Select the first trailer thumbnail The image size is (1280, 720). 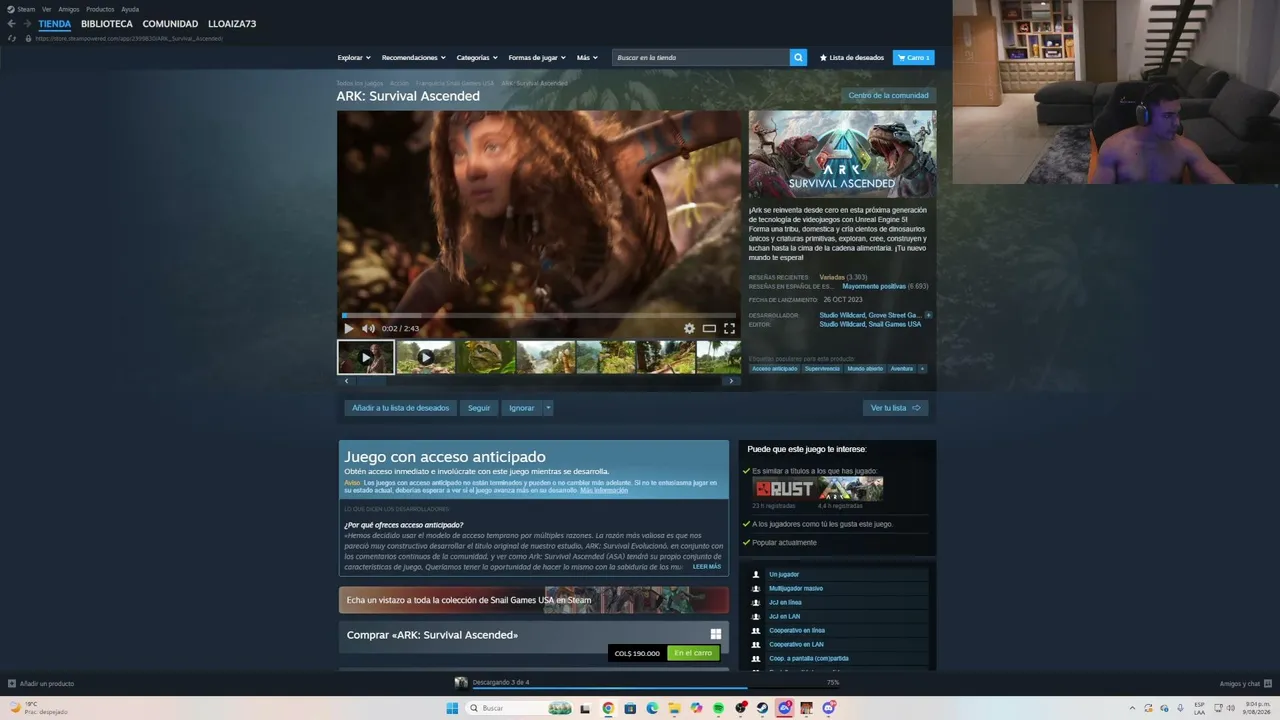366,357
